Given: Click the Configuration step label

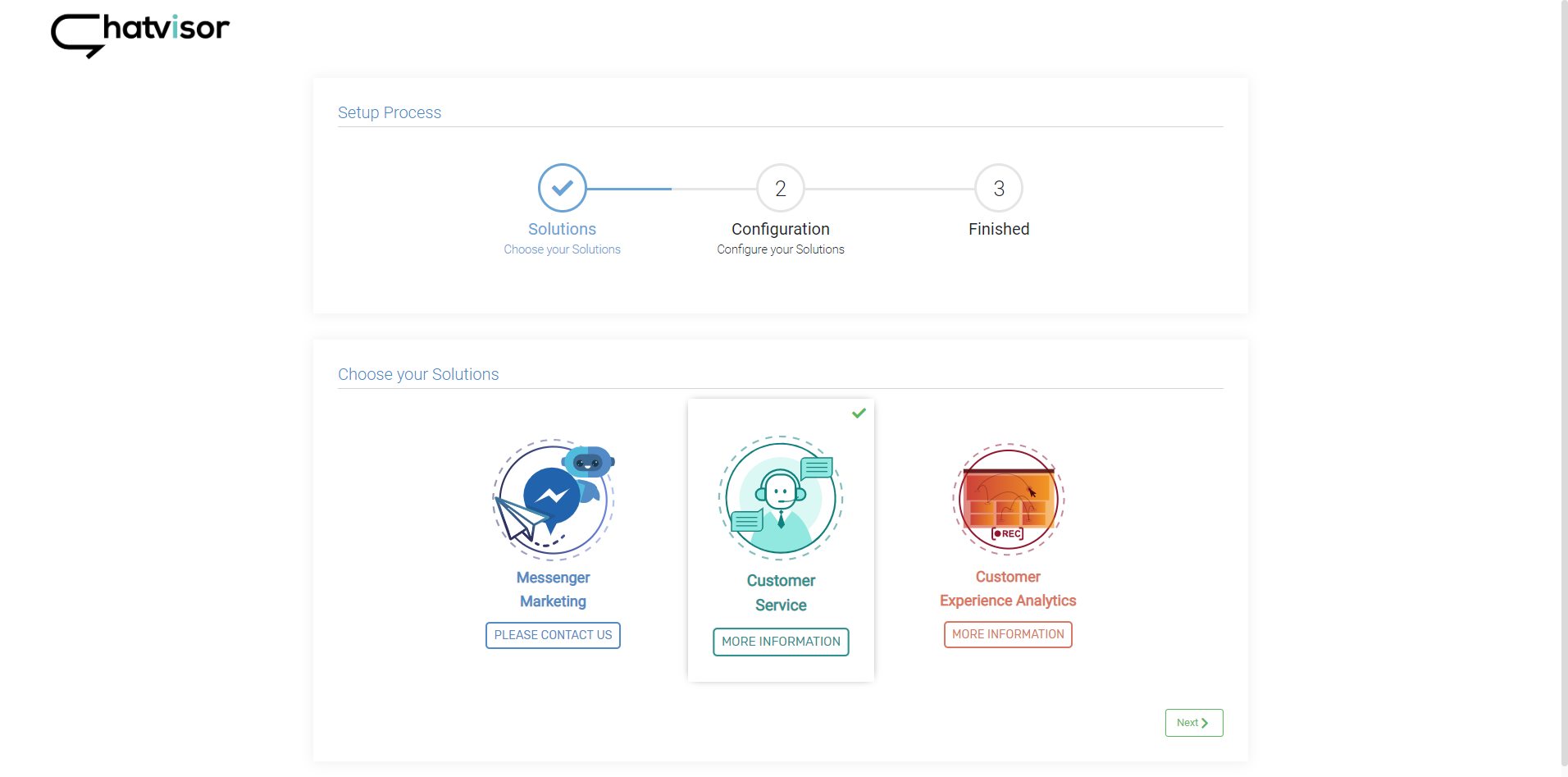Looking at the screenshot, I should pyautogui.click(x=780, y=229).
